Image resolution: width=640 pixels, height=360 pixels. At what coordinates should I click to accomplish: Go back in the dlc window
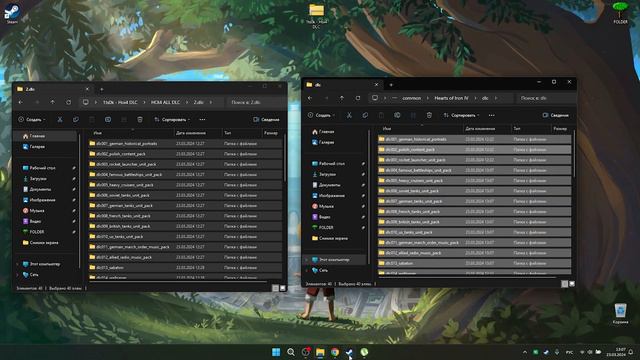click(x=310, y=98)
